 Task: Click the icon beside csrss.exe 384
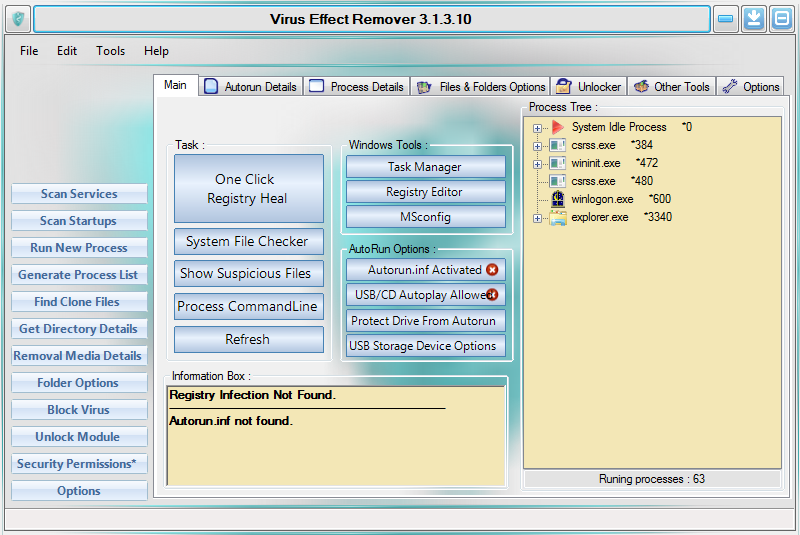click(557, 145)
